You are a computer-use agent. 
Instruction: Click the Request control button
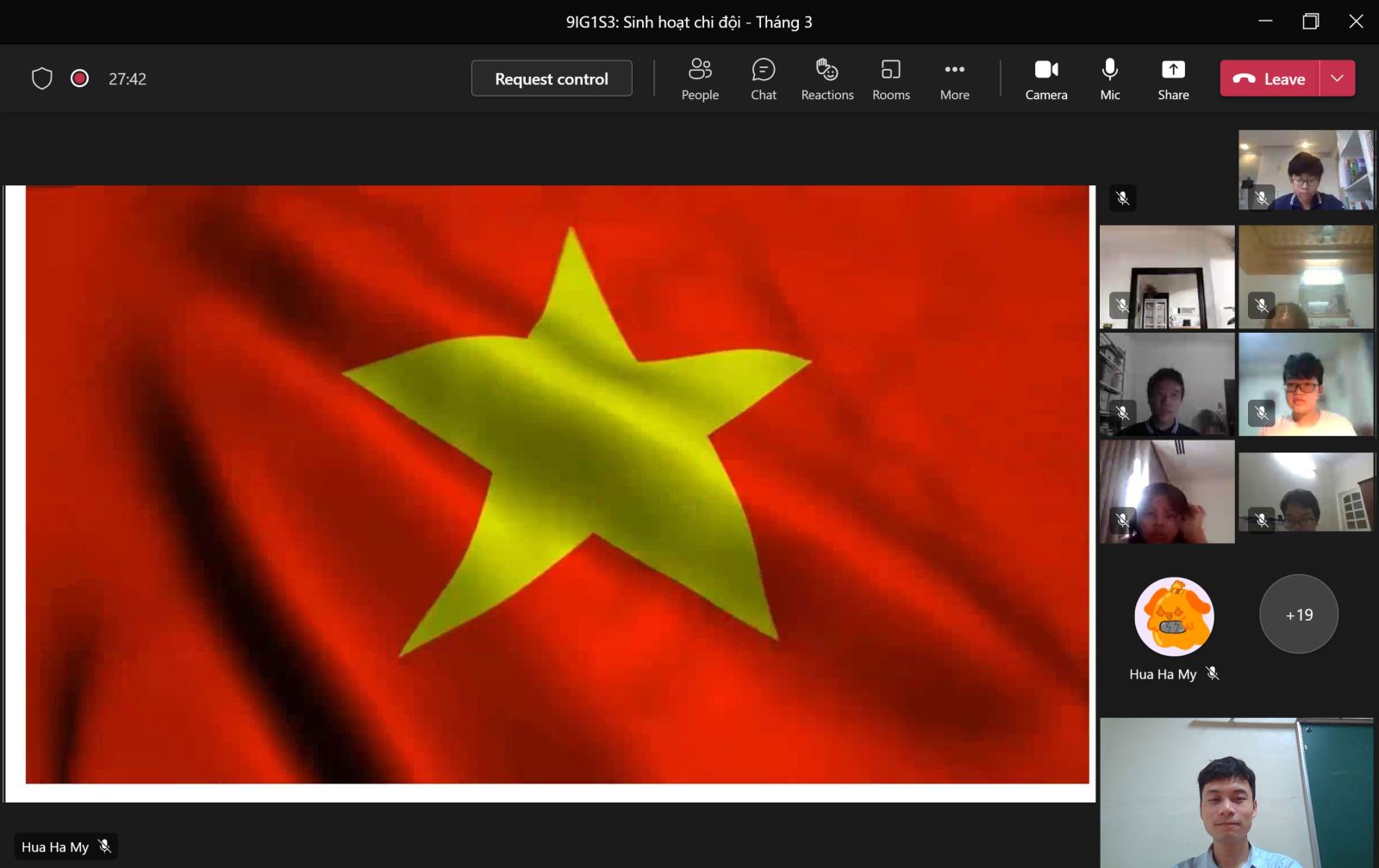coord(552,78)
